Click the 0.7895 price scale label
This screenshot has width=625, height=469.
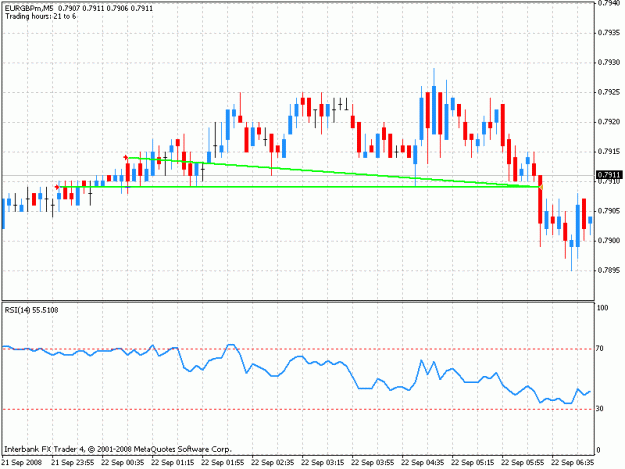pos(609,270)
